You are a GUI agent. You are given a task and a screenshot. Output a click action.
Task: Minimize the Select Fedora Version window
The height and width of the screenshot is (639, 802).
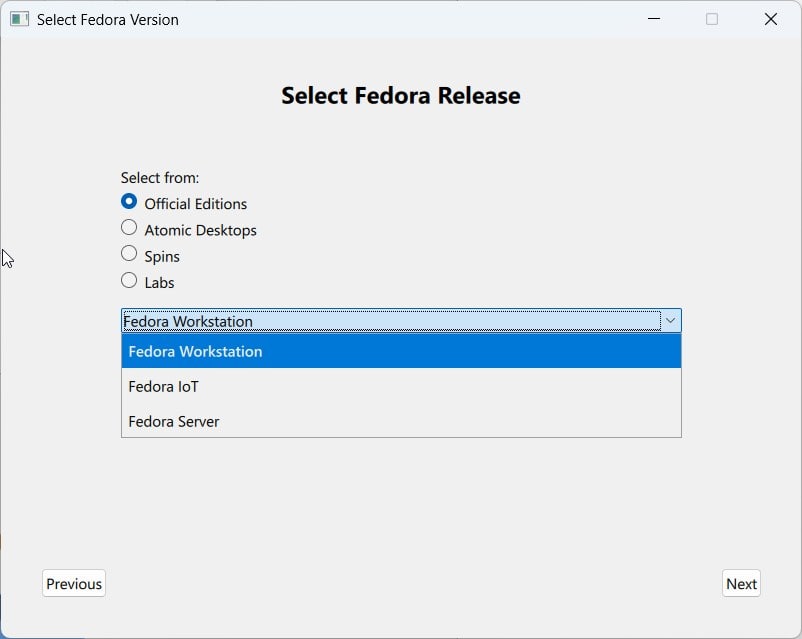653,19
